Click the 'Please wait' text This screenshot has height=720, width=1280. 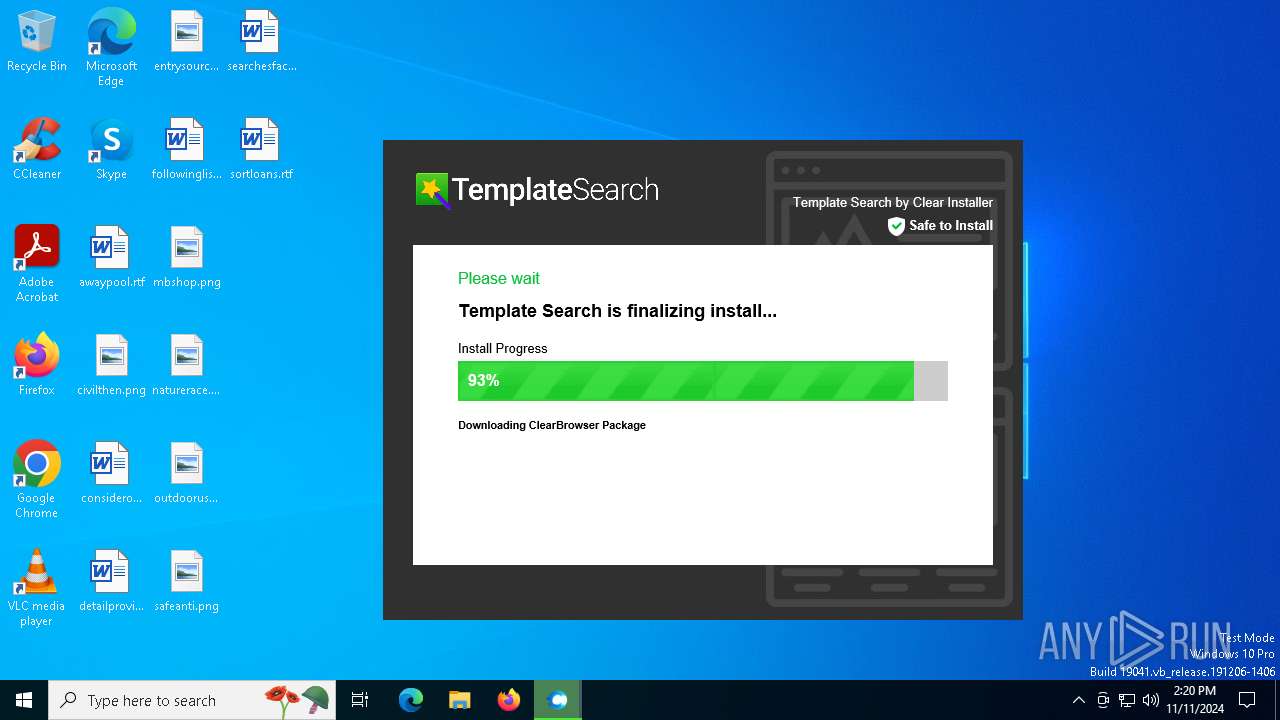click(x=498, y=278)
